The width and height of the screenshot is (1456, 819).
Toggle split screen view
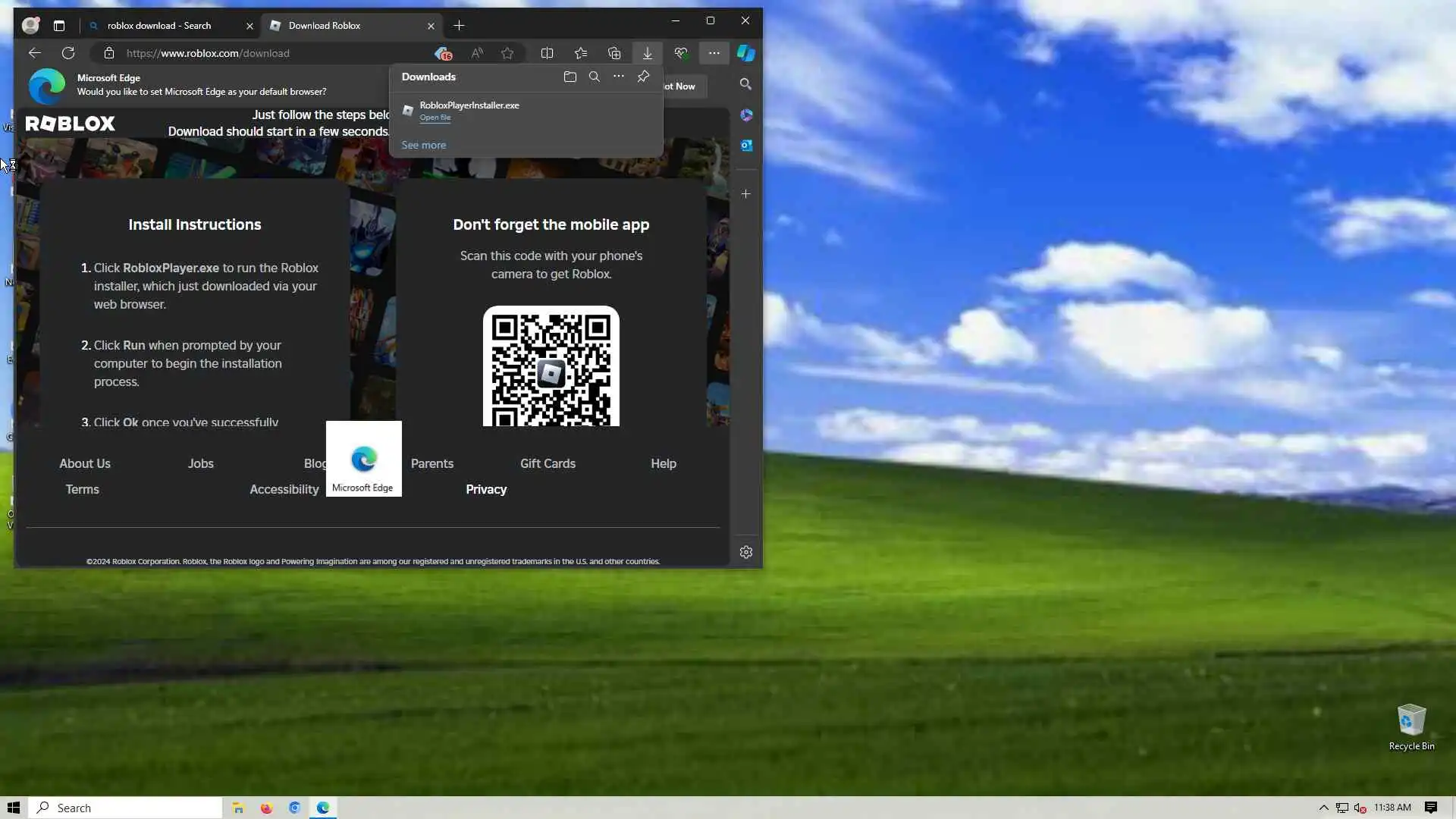click(547, 53)
